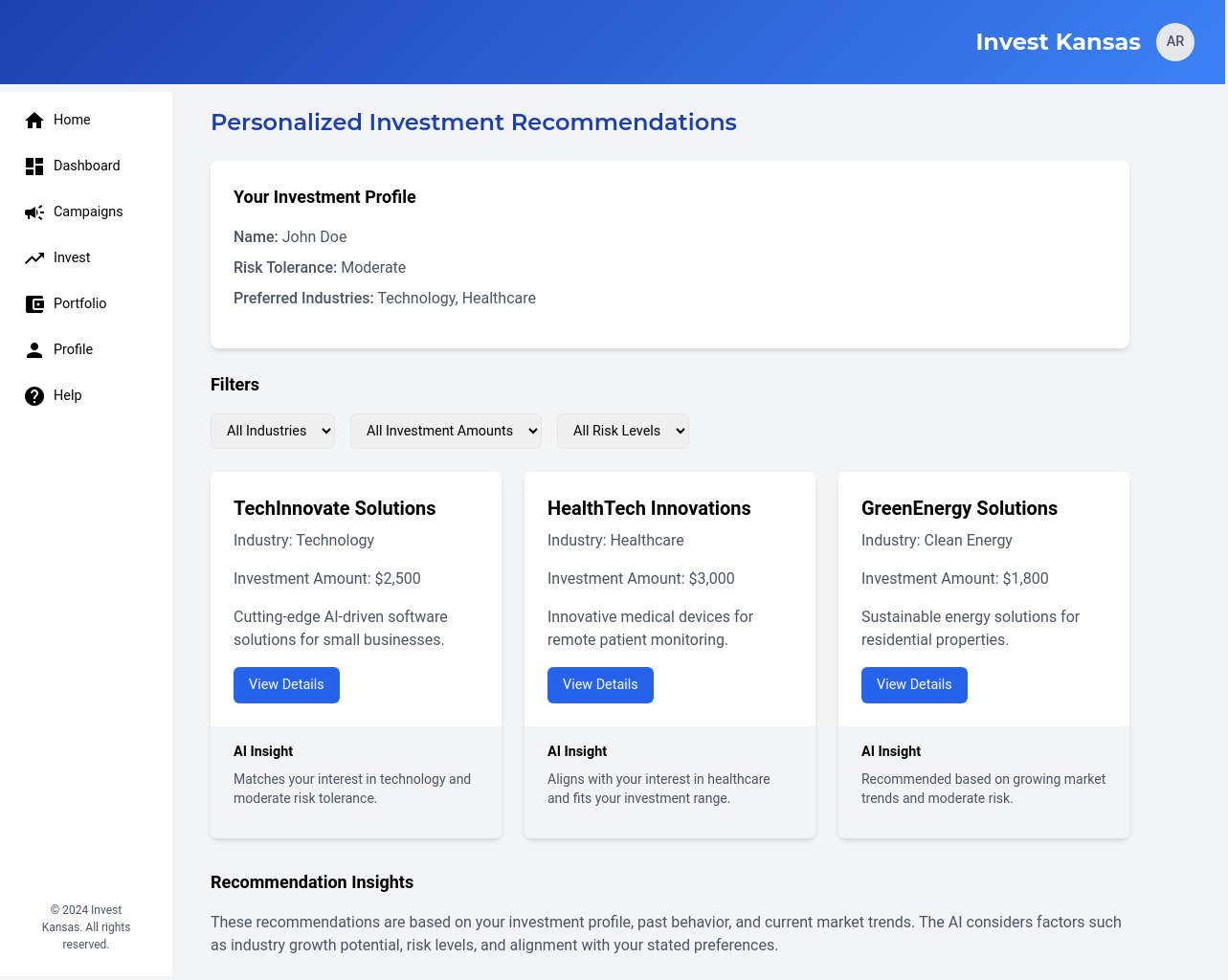
Task: Select the Portfolio menu item
Action: pyautogui.click(x=79, y=303)
